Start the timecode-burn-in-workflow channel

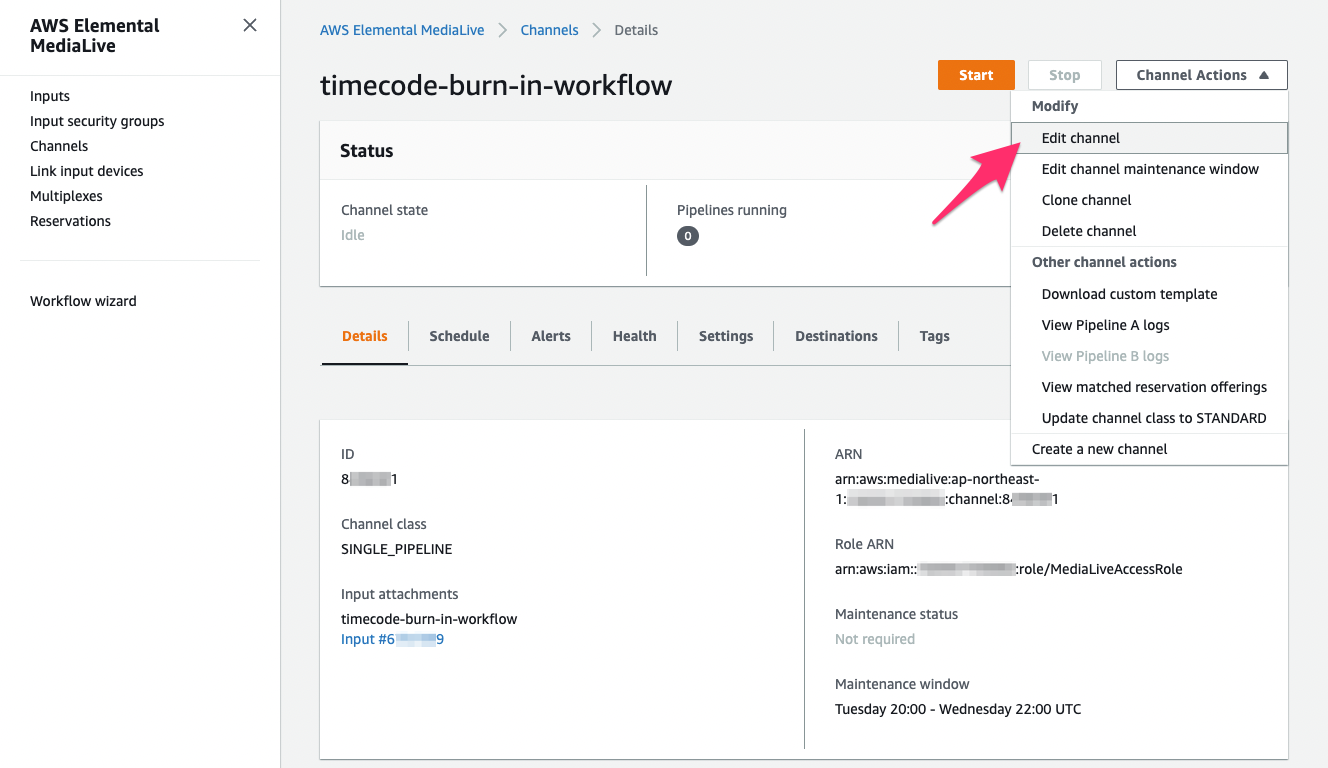coord(976,75)
